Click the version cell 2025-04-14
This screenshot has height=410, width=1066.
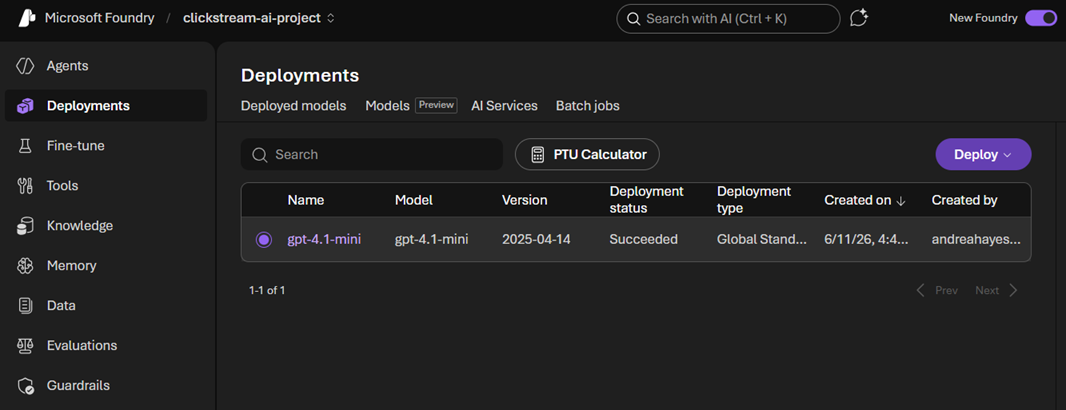[x=538, y=239]
